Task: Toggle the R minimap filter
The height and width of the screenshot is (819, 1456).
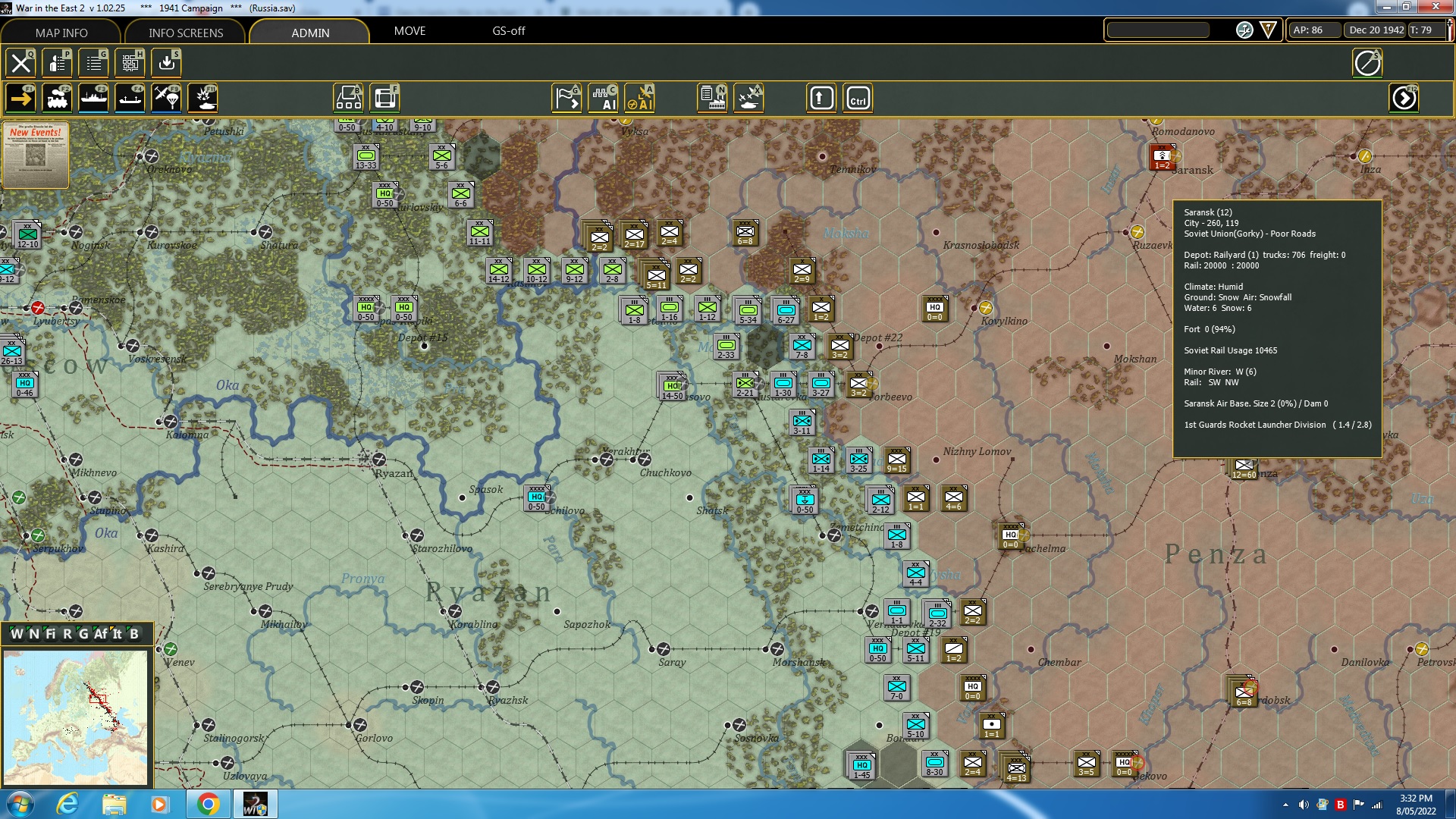Action: point(67,634)
